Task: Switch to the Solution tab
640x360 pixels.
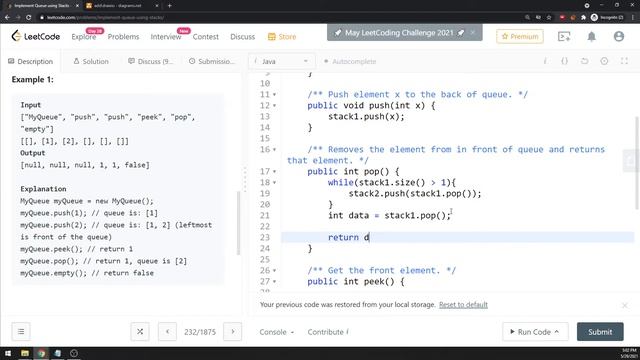Action: (91, 61)
